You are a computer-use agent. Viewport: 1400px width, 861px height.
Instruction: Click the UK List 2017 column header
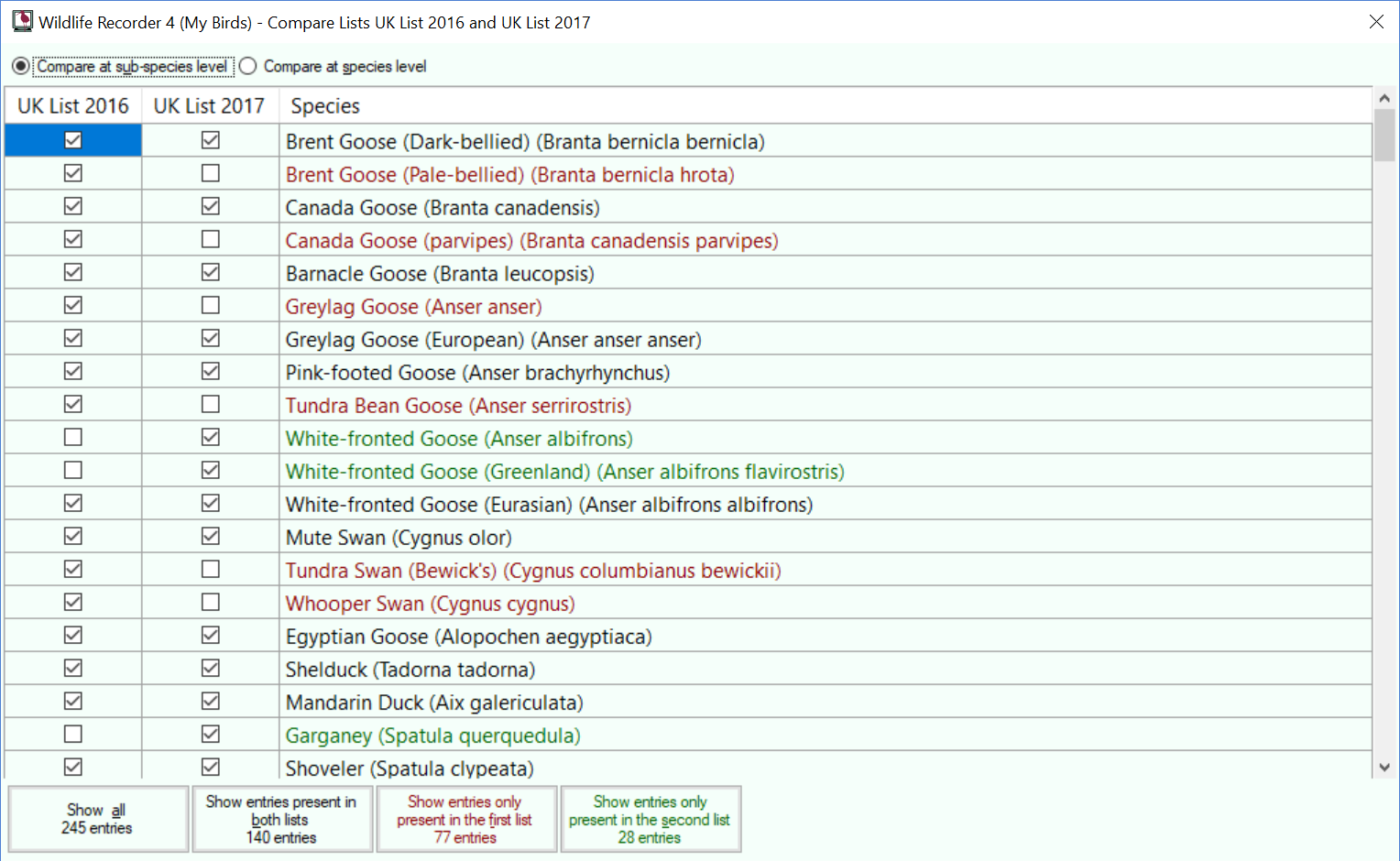coord(210,105)
